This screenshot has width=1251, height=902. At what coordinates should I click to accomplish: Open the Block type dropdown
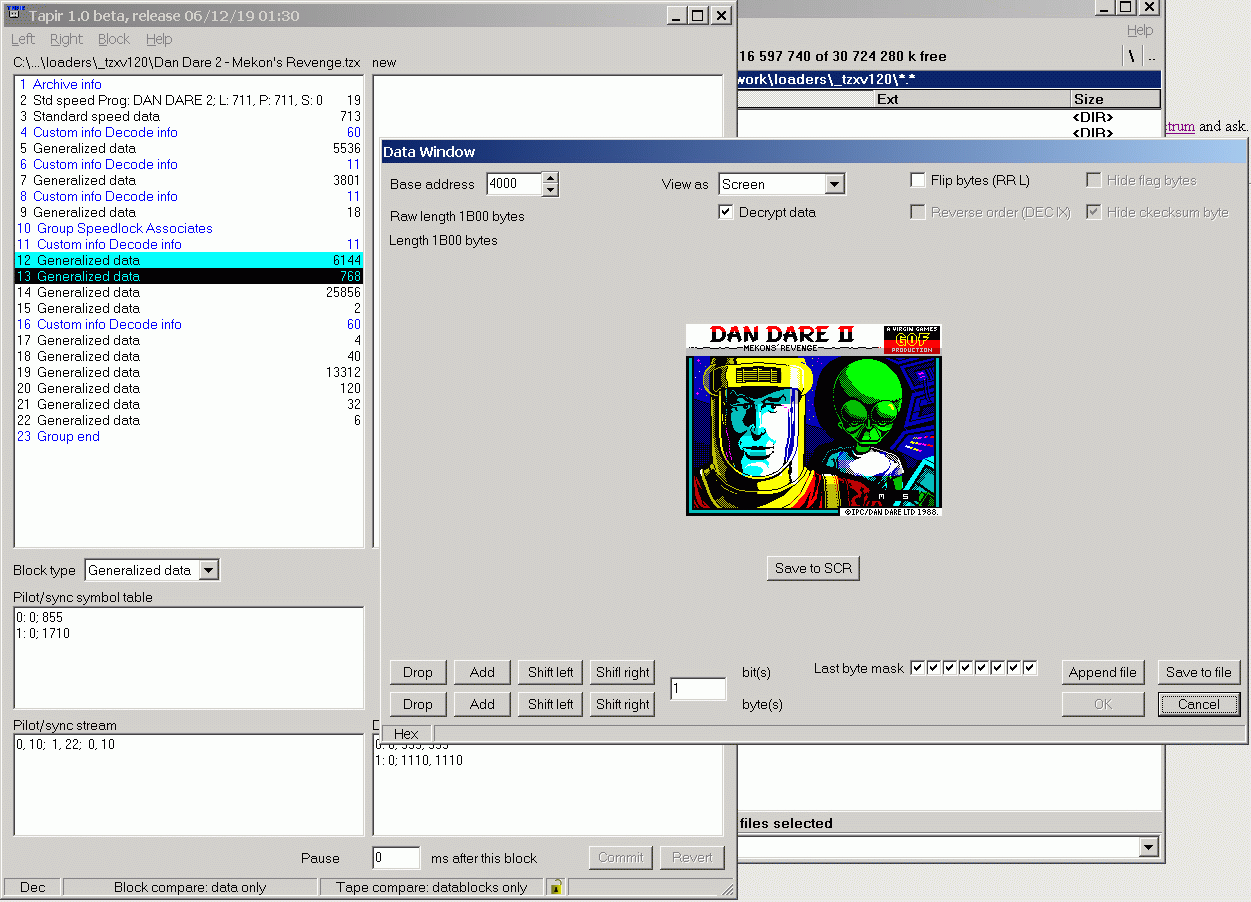pyautogui.click(x=208, y=570)
